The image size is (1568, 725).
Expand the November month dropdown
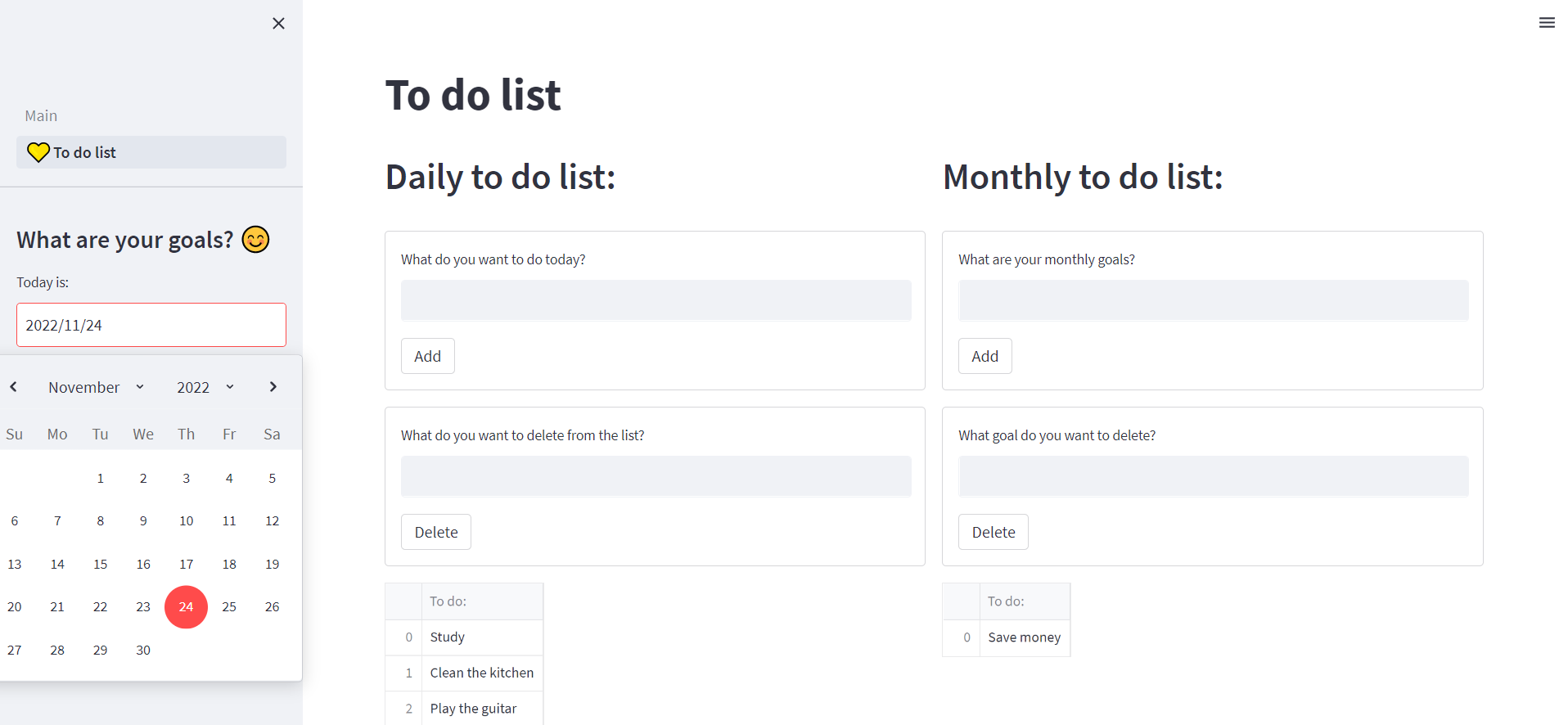point(96,387)
